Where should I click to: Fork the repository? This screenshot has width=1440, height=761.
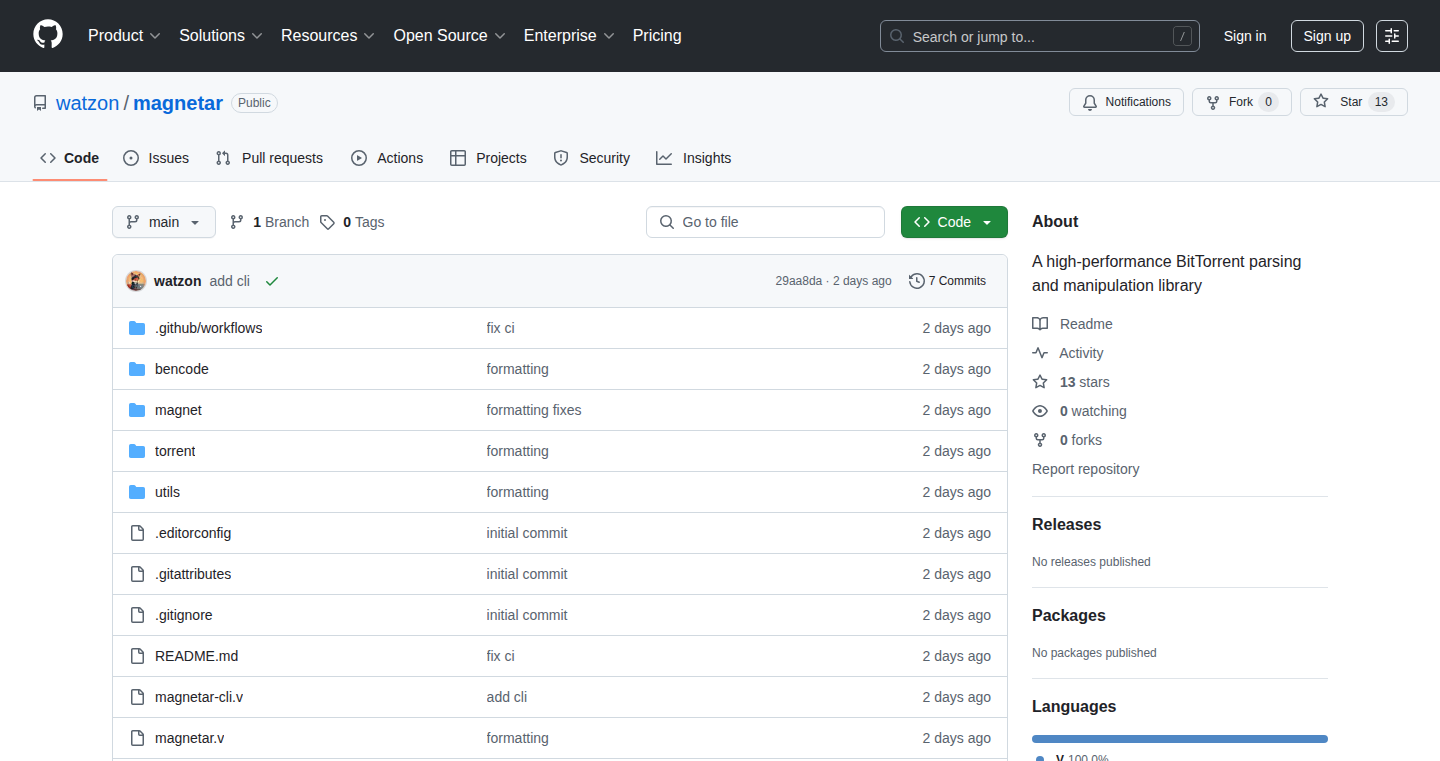1242,102
